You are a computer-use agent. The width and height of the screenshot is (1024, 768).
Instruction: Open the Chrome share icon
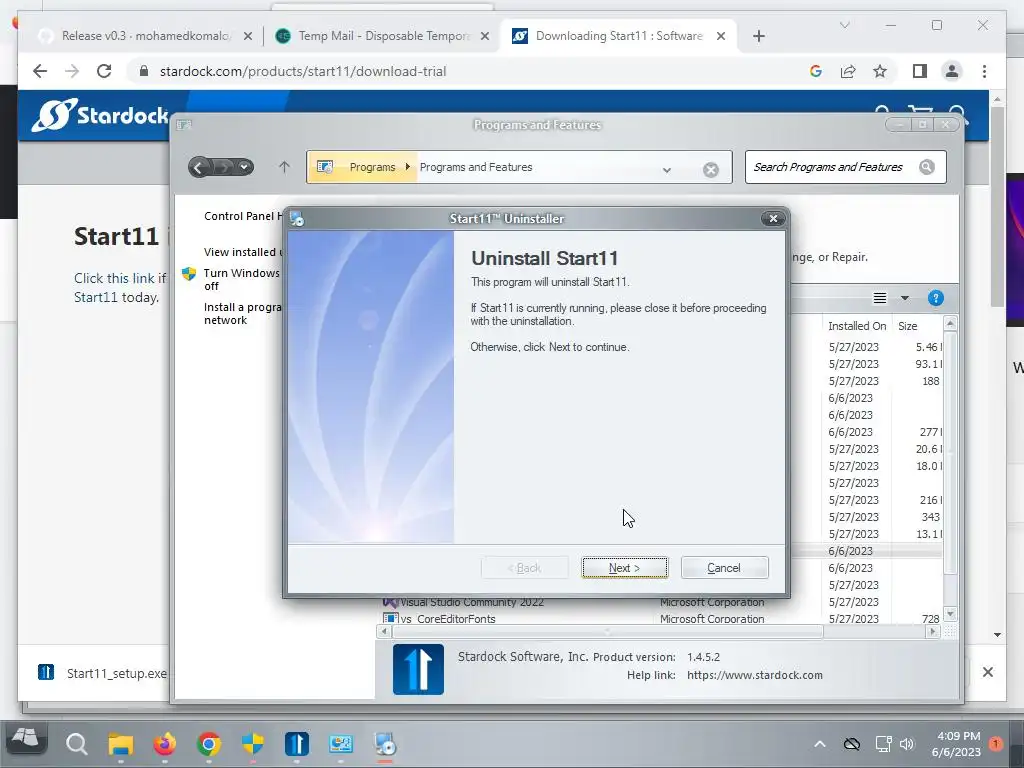[848, 71]
